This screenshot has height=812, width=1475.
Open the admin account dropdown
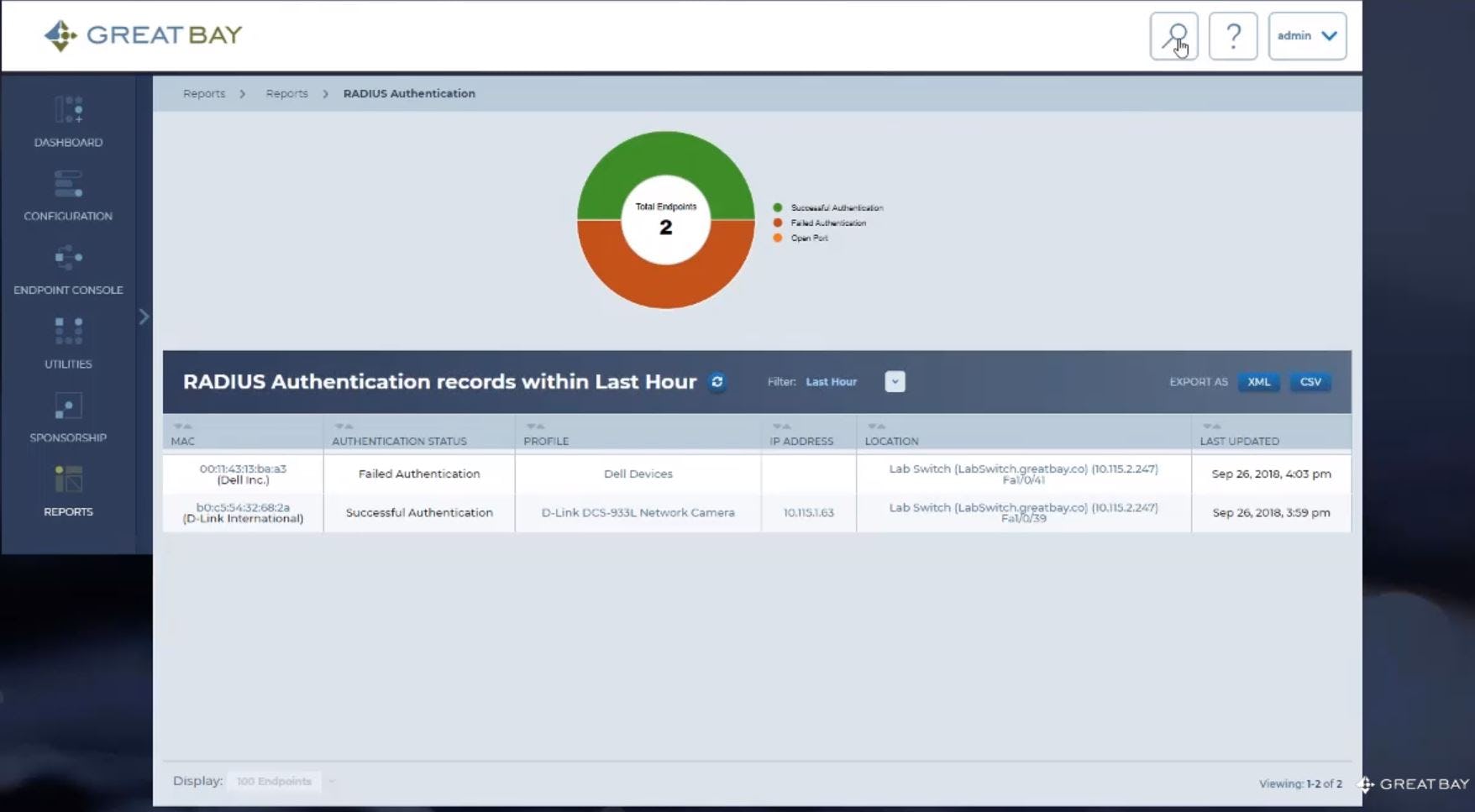(x=1306, y=35)
